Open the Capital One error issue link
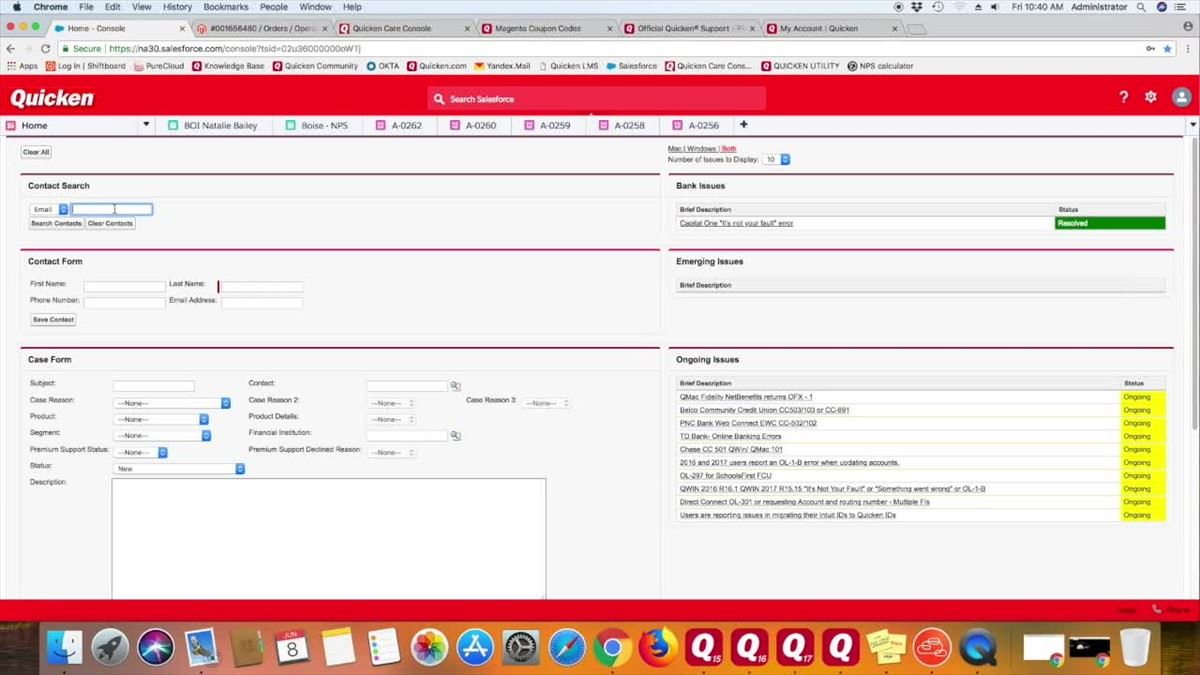 736,223
